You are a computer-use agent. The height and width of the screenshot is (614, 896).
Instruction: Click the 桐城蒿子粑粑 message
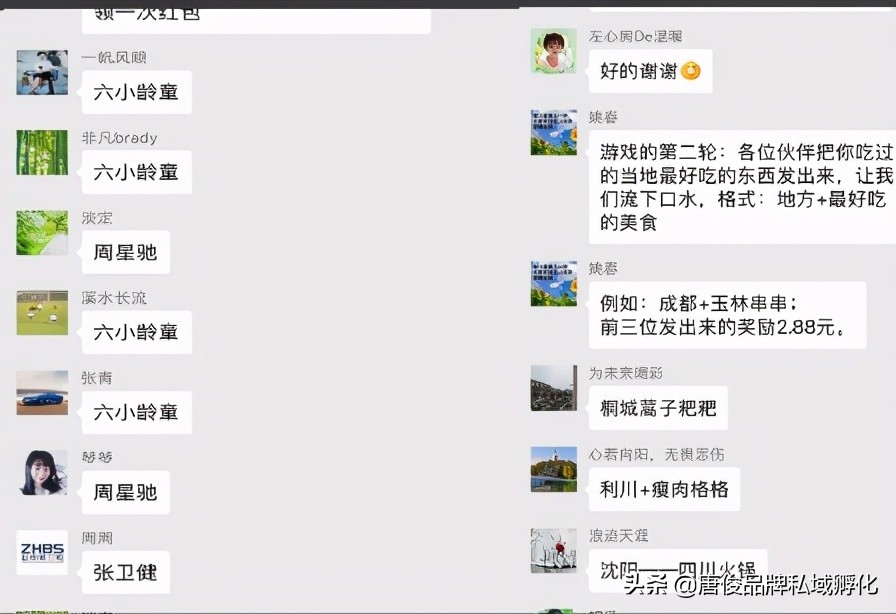(657, 408)
